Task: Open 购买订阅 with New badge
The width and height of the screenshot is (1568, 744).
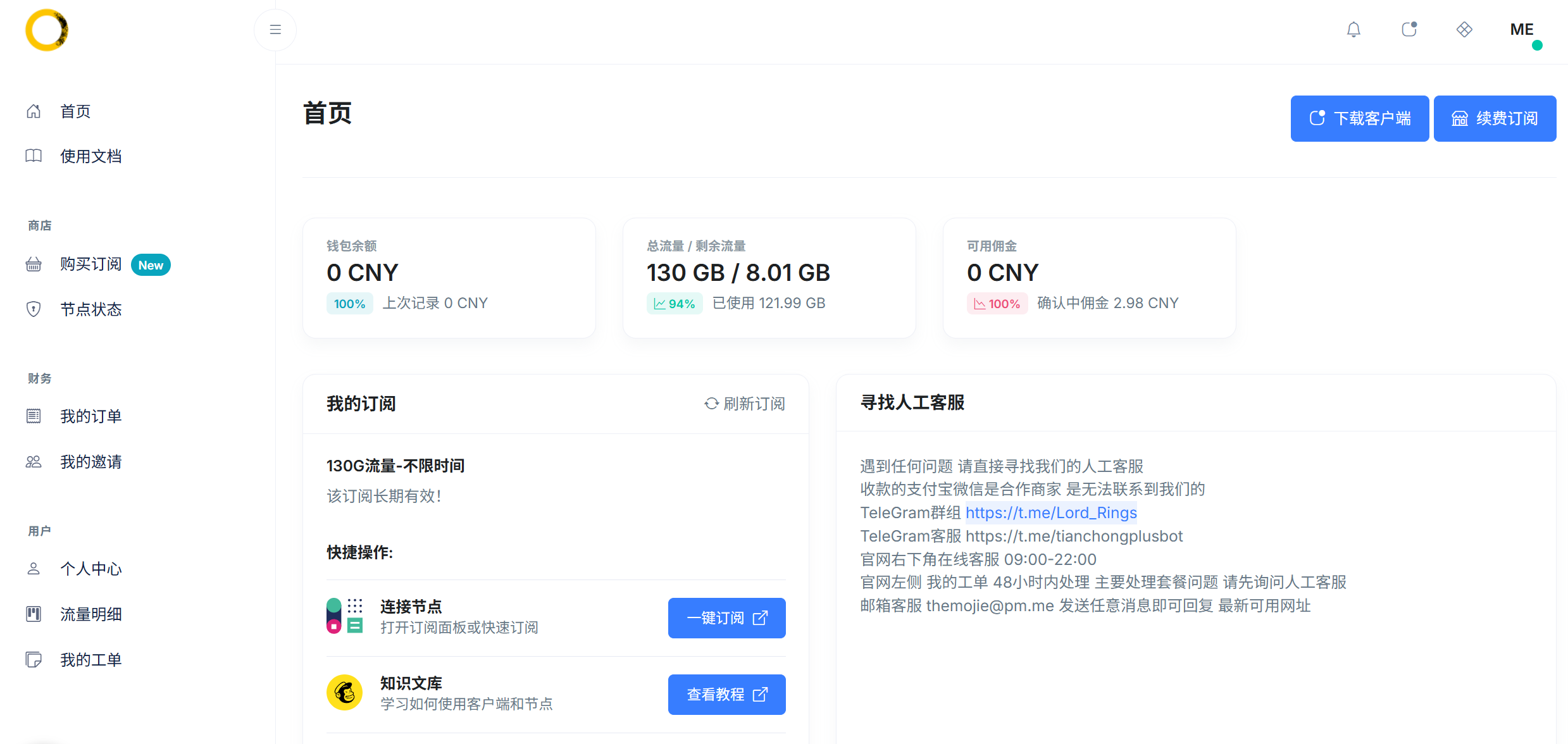Action: click(x=90, y=264)
